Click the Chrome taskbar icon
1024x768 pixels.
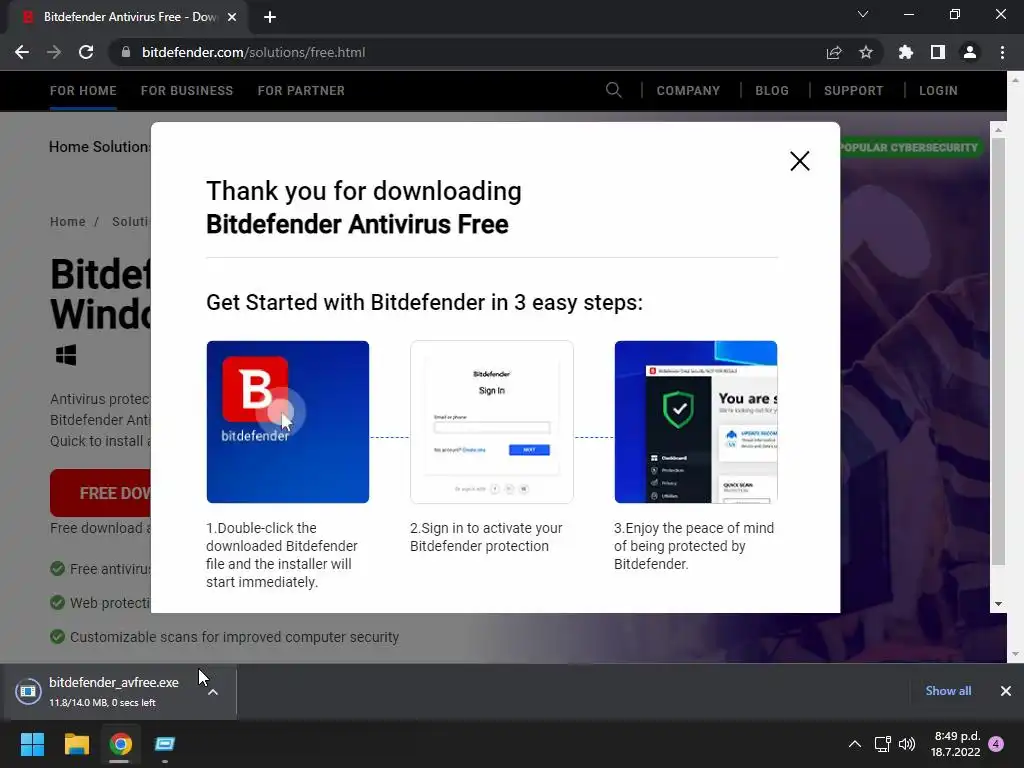pyautogui.click(x=120, y=744)
